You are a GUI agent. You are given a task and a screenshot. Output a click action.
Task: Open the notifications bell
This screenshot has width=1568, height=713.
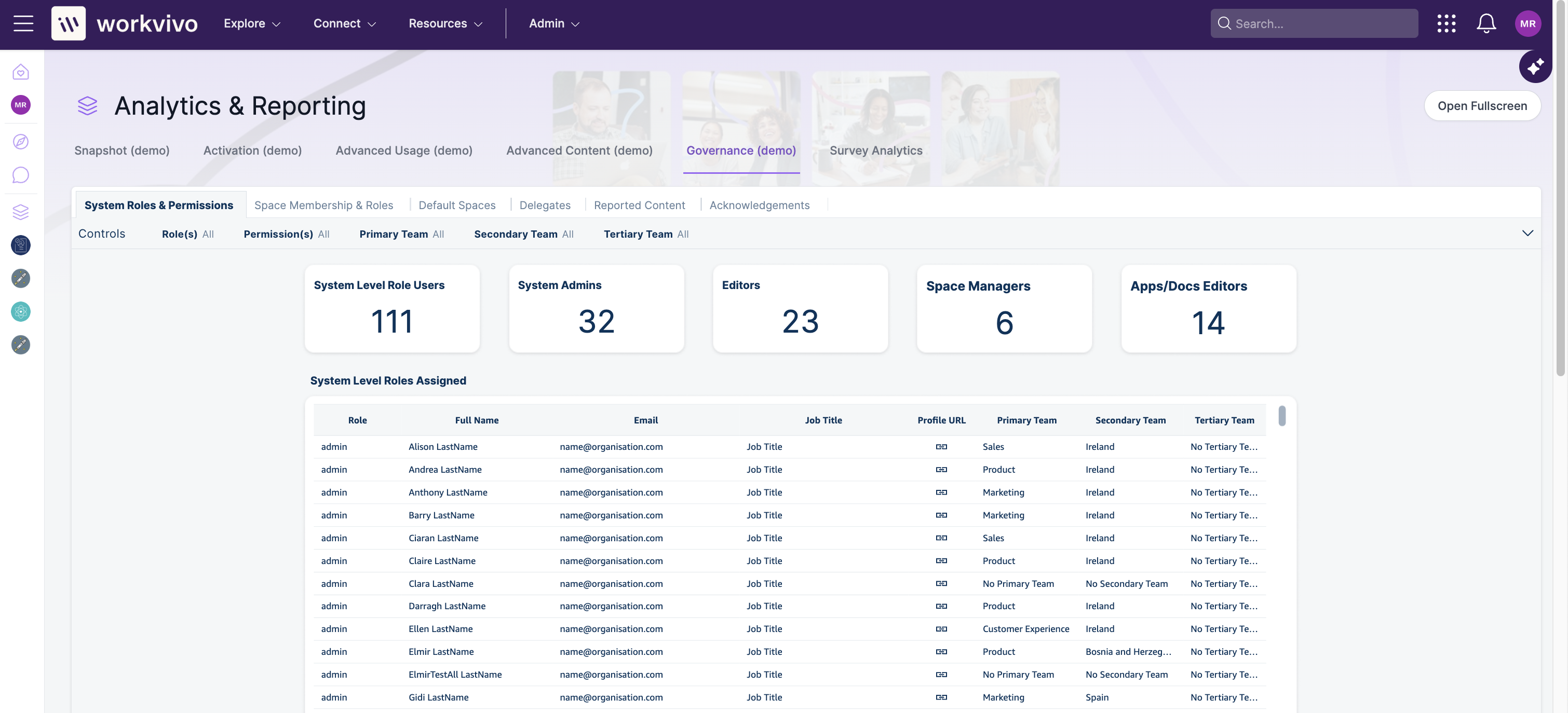(x=1486, y=24)
